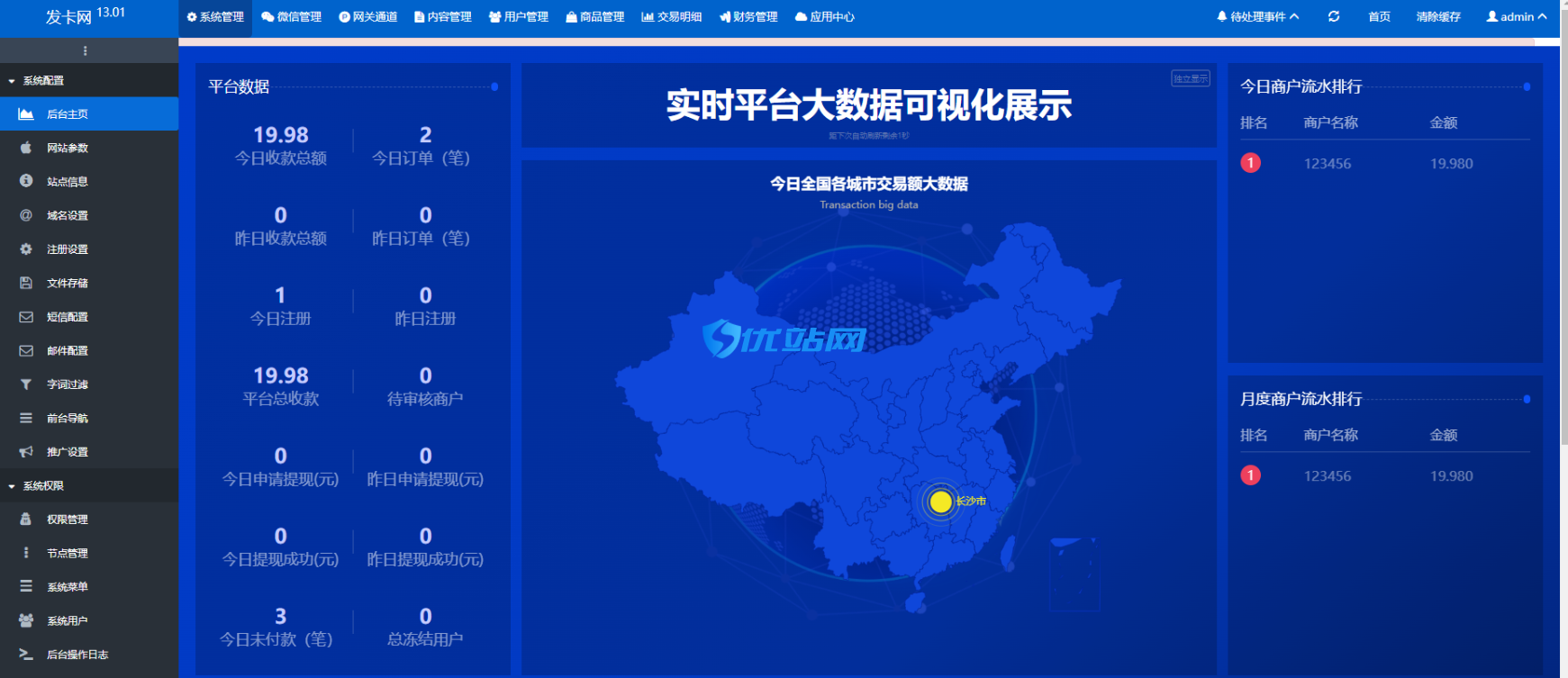Click the 今日未付款（笔） stat
Image resolution: width=1568 pixels, height=678 pixels.
(277, 627)
